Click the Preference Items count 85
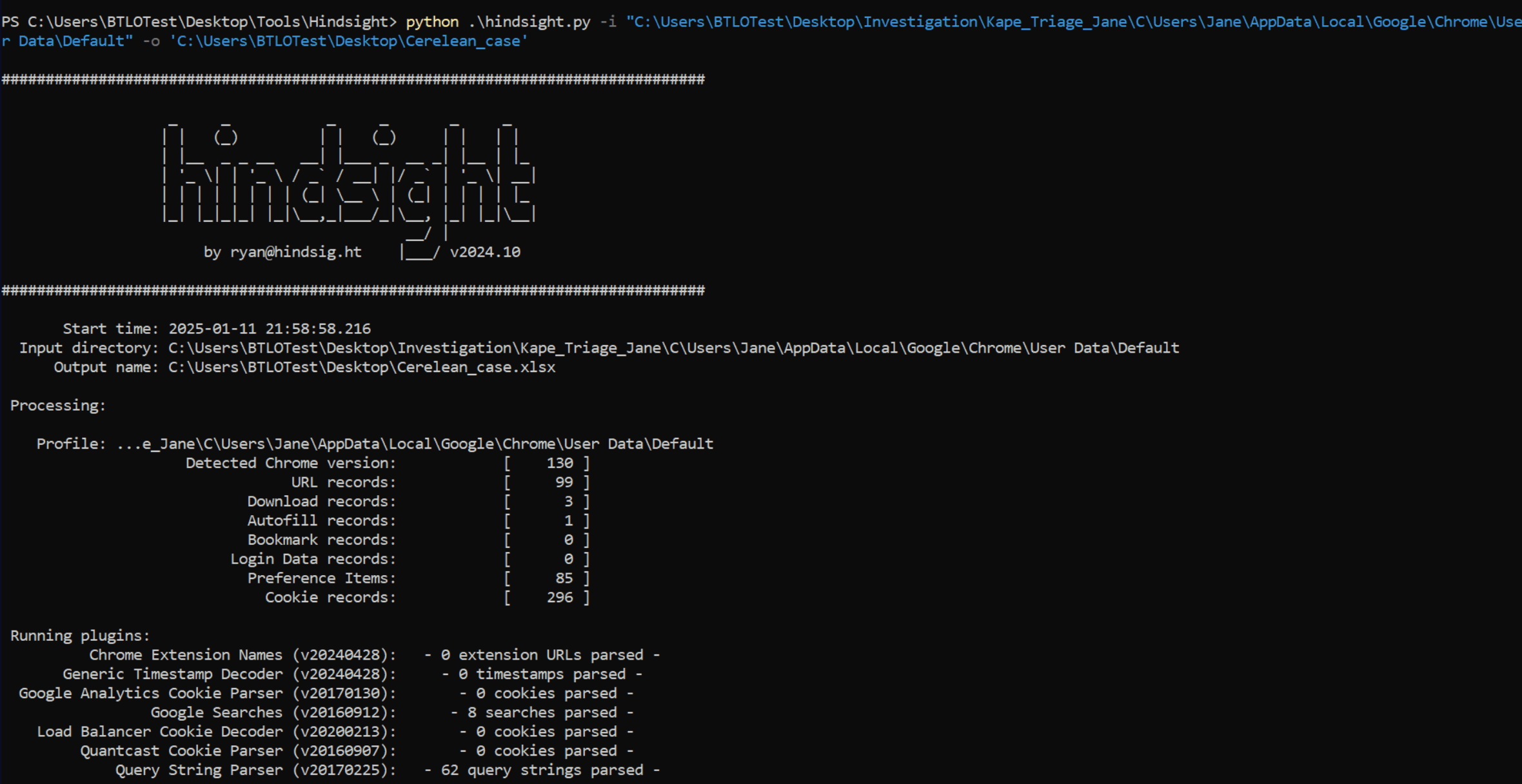 (x=564, y=578)
